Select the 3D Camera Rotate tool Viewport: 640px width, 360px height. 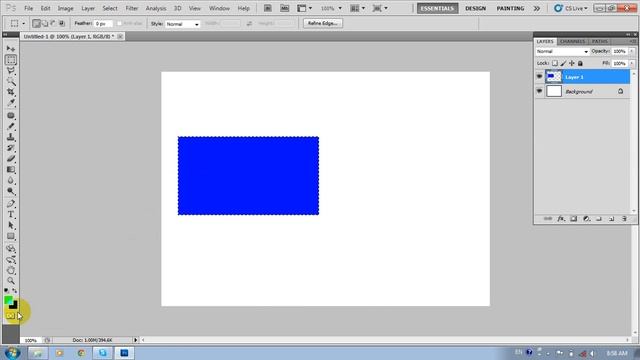pyautogui.click(x=11, y=260)
